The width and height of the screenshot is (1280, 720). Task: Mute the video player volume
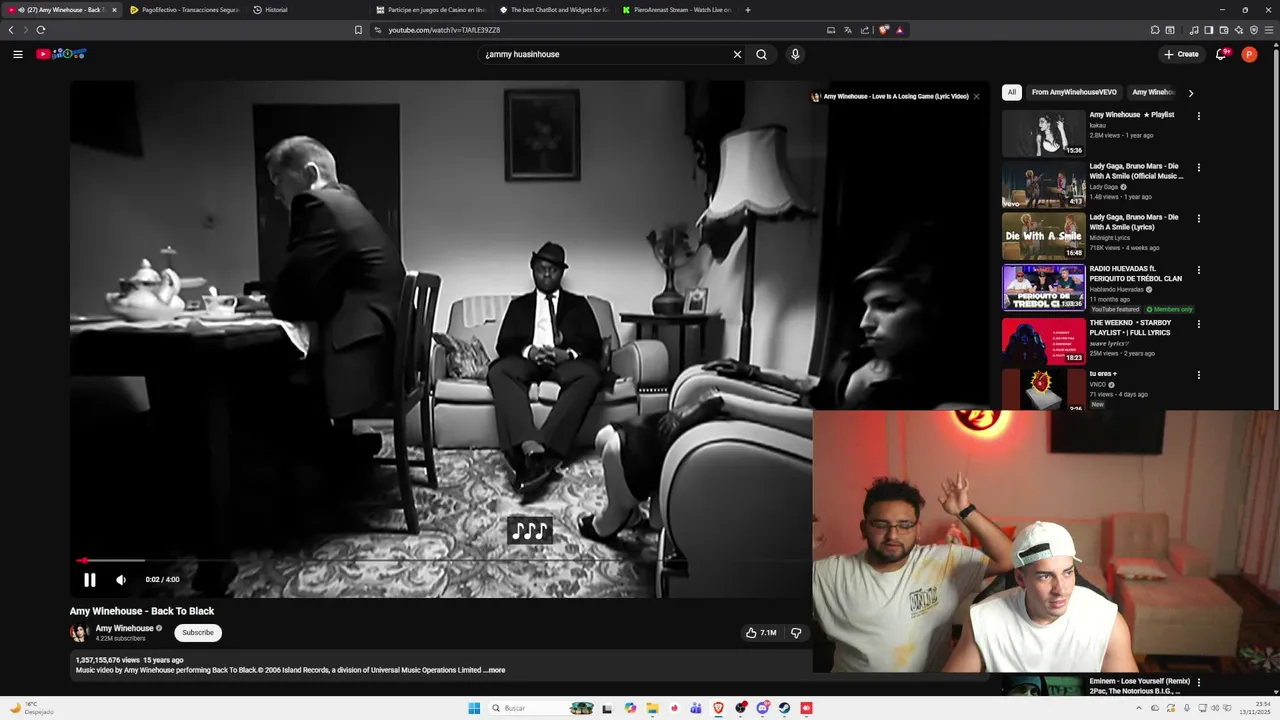click(x=121, y=580)
